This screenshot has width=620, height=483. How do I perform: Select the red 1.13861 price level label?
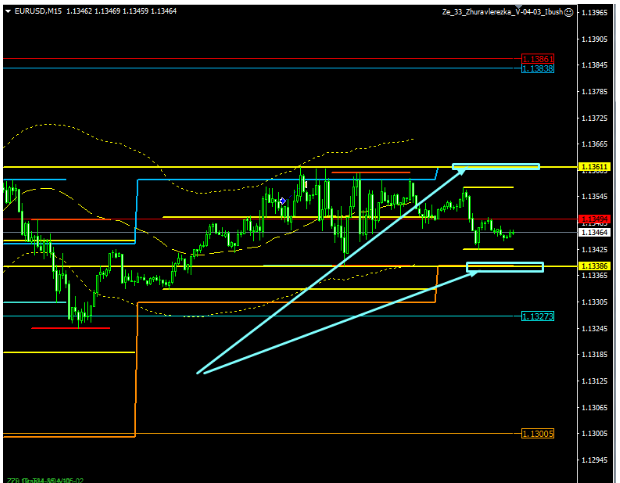tap(537, 59)
